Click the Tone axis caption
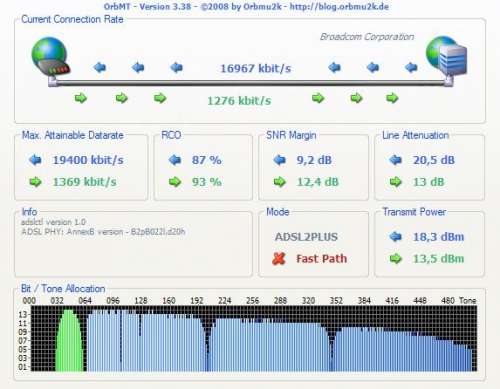 pos(467,301)
